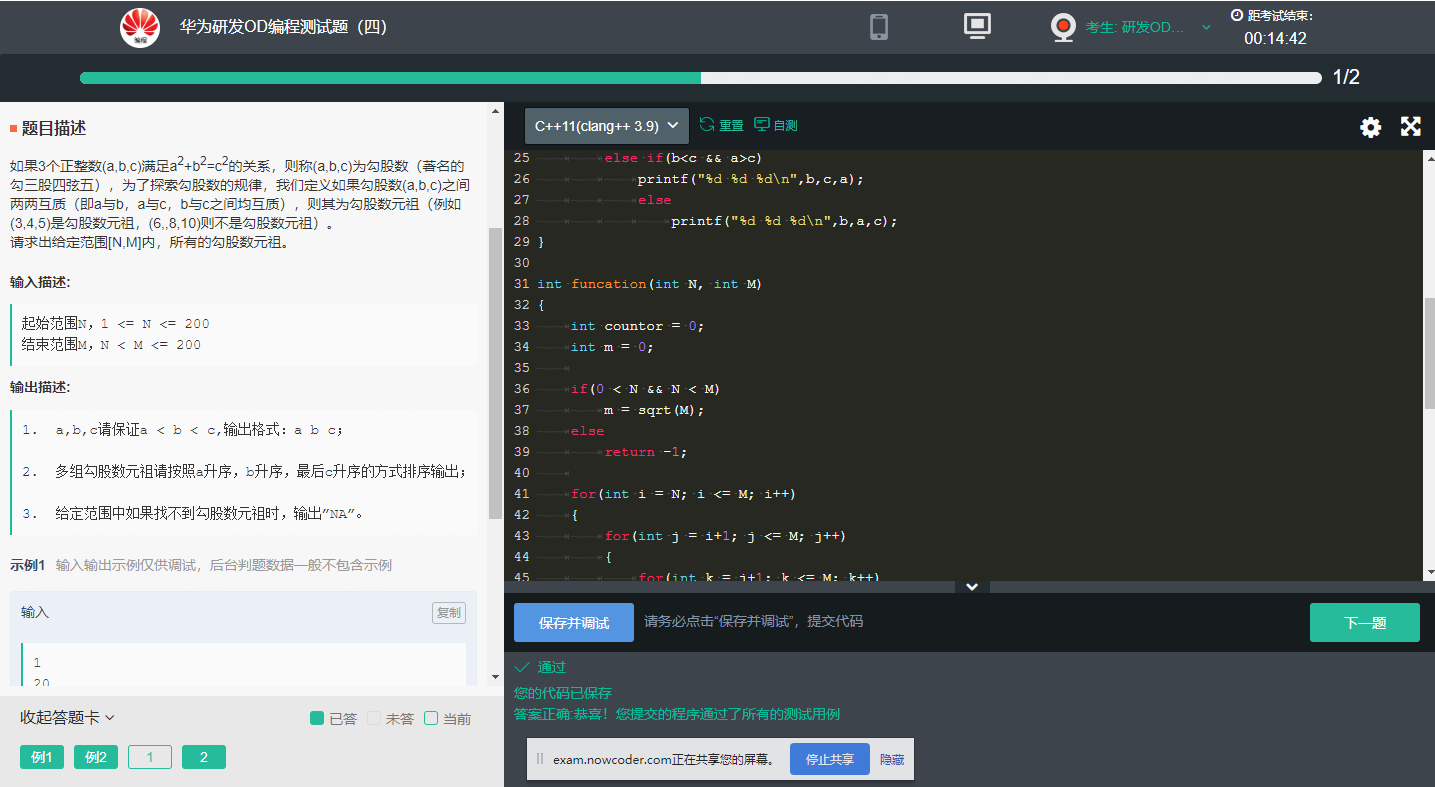Screen dimensions: 1435x787
Task: Click the sharing bar drag handle icon
Action: [x=540, y=759]
